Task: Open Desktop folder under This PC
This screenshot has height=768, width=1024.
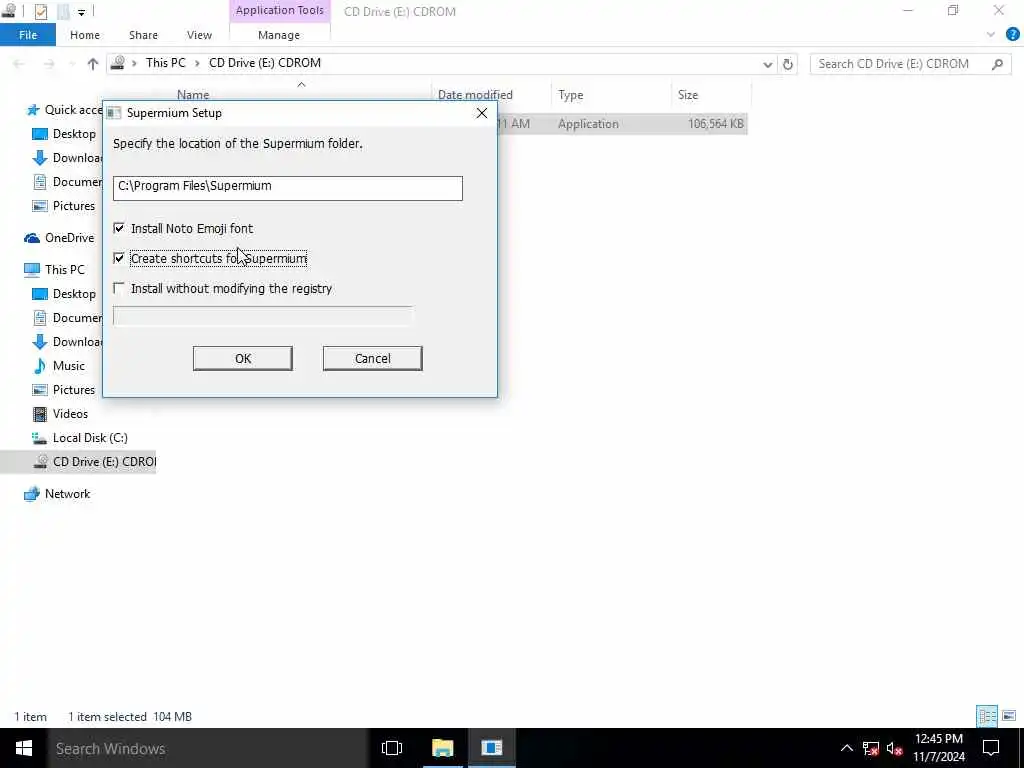Action: (74, 294)
